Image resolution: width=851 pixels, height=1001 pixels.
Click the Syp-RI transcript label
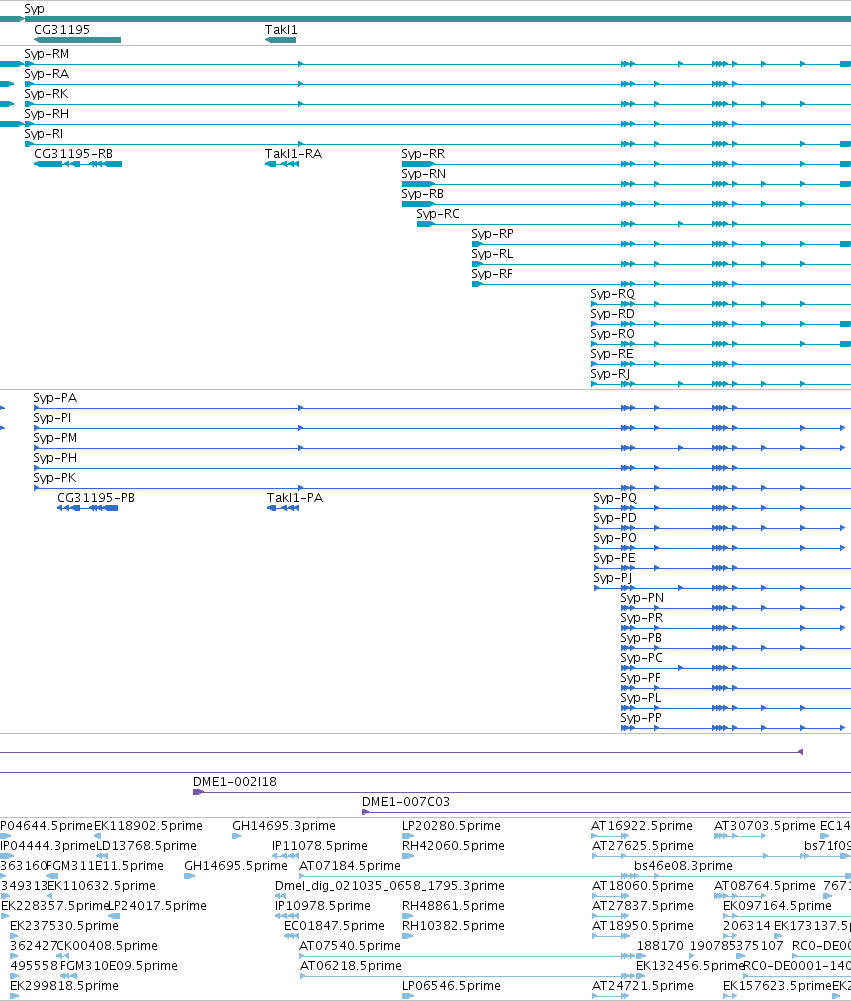coord(43,133)
